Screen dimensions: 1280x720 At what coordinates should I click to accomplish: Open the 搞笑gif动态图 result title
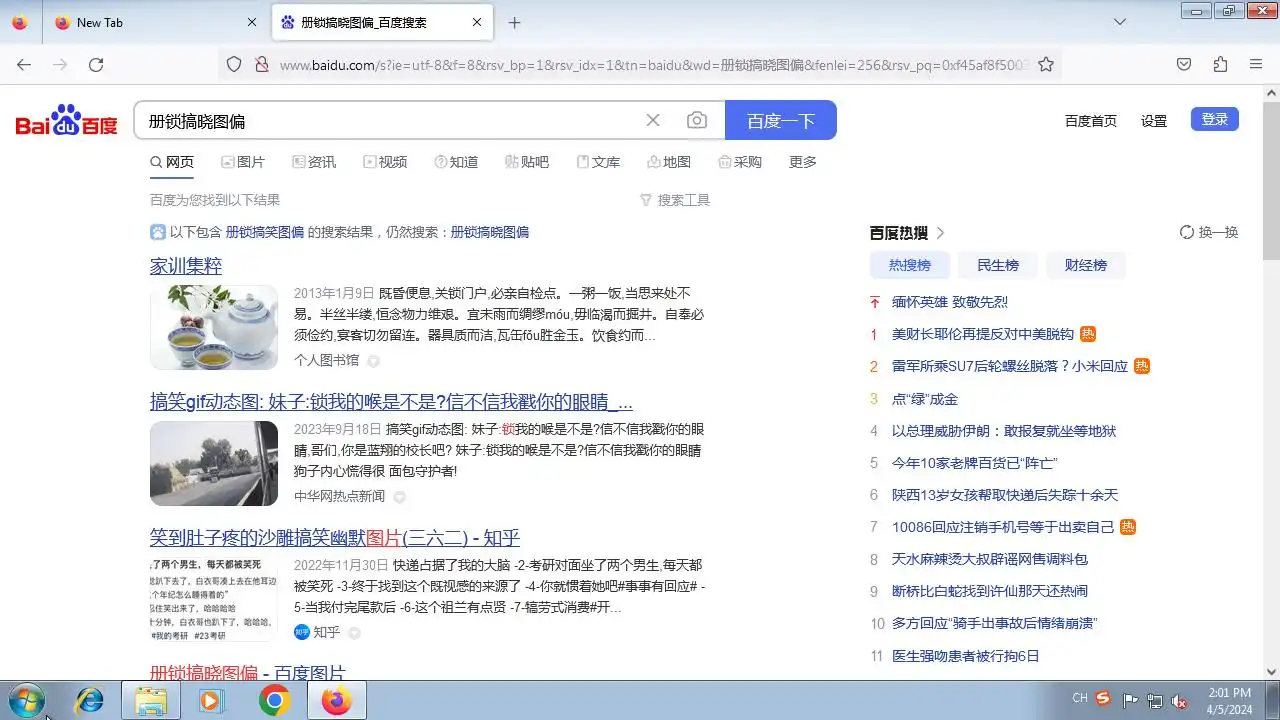(391, 402)
